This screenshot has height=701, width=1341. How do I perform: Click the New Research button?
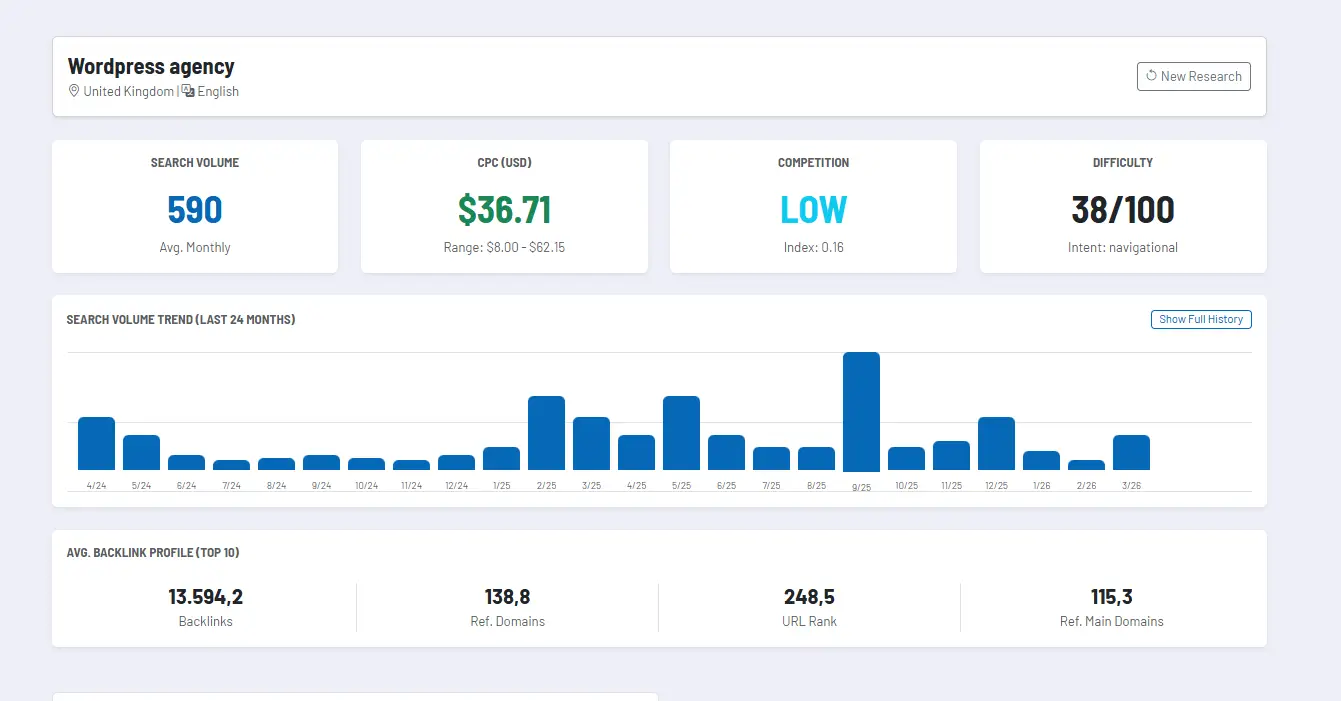1193,76
